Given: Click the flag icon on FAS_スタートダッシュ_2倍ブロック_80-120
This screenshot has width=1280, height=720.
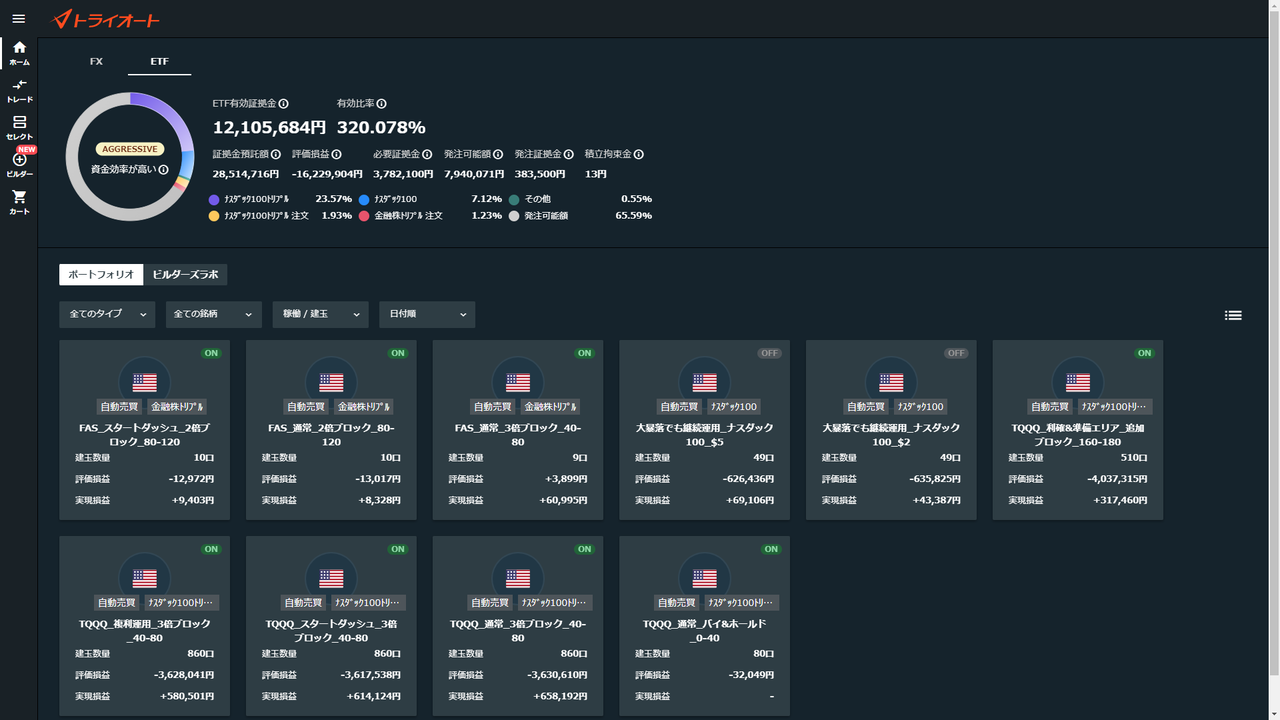Looking at the screenshot, I should (145, 382).
